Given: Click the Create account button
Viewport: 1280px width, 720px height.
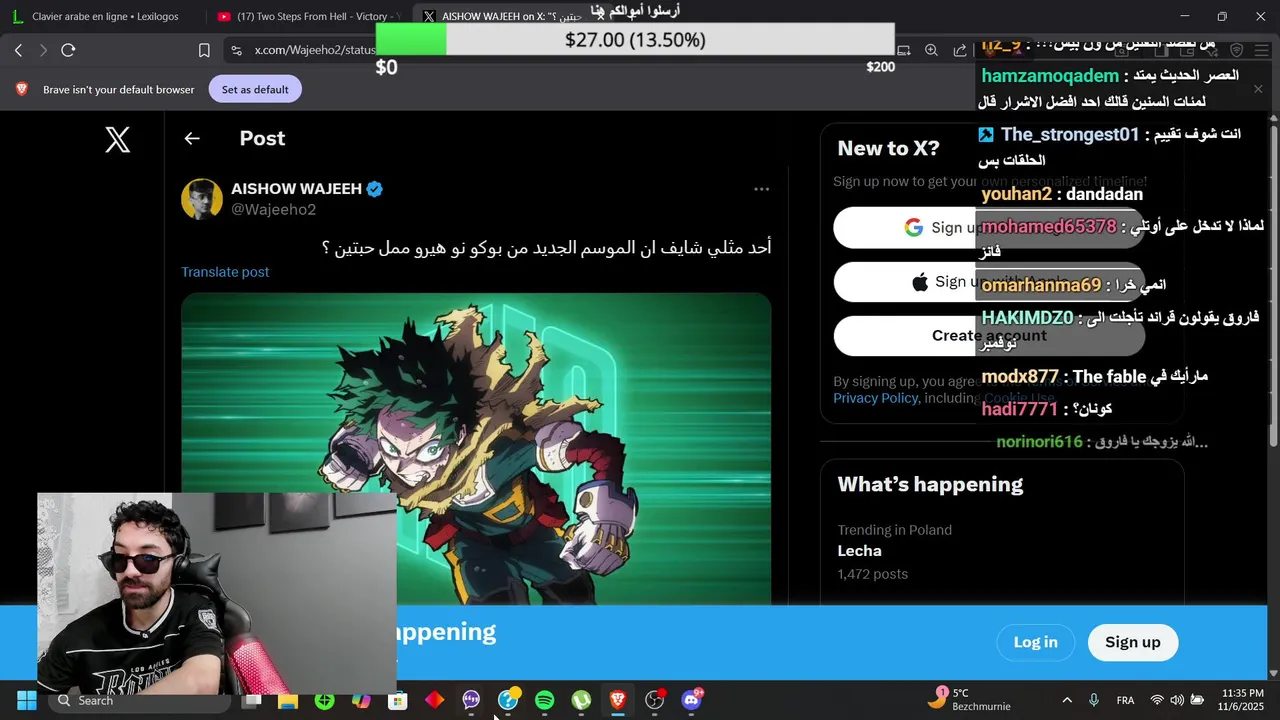Looking at the screenshot, I should pyautogui.click(x=989, y=336).
